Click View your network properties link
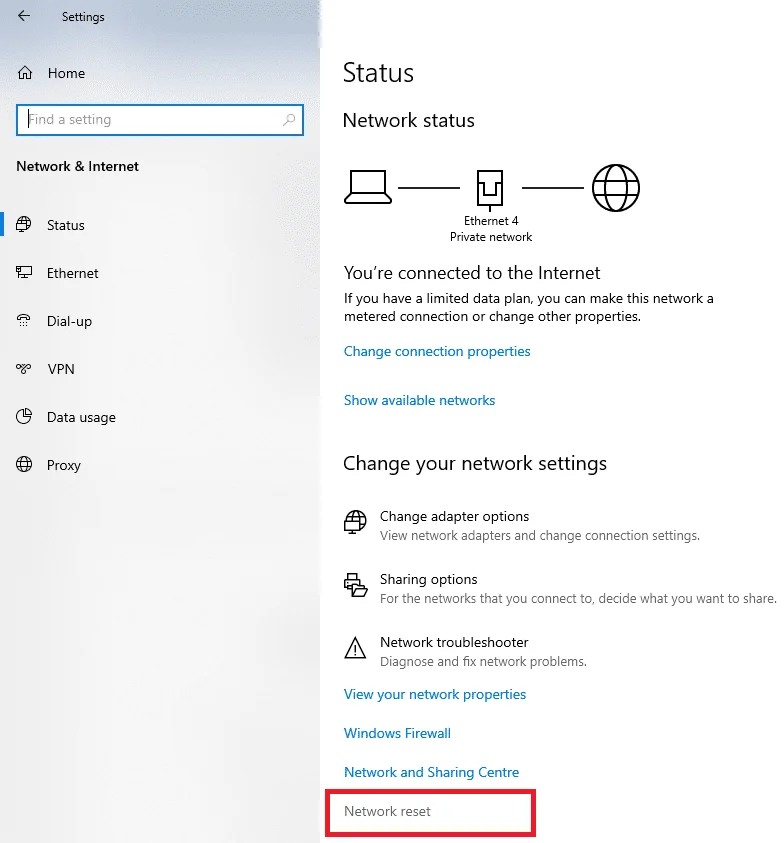The width and height of the screenshot is (784, 843). pos(434,694)
